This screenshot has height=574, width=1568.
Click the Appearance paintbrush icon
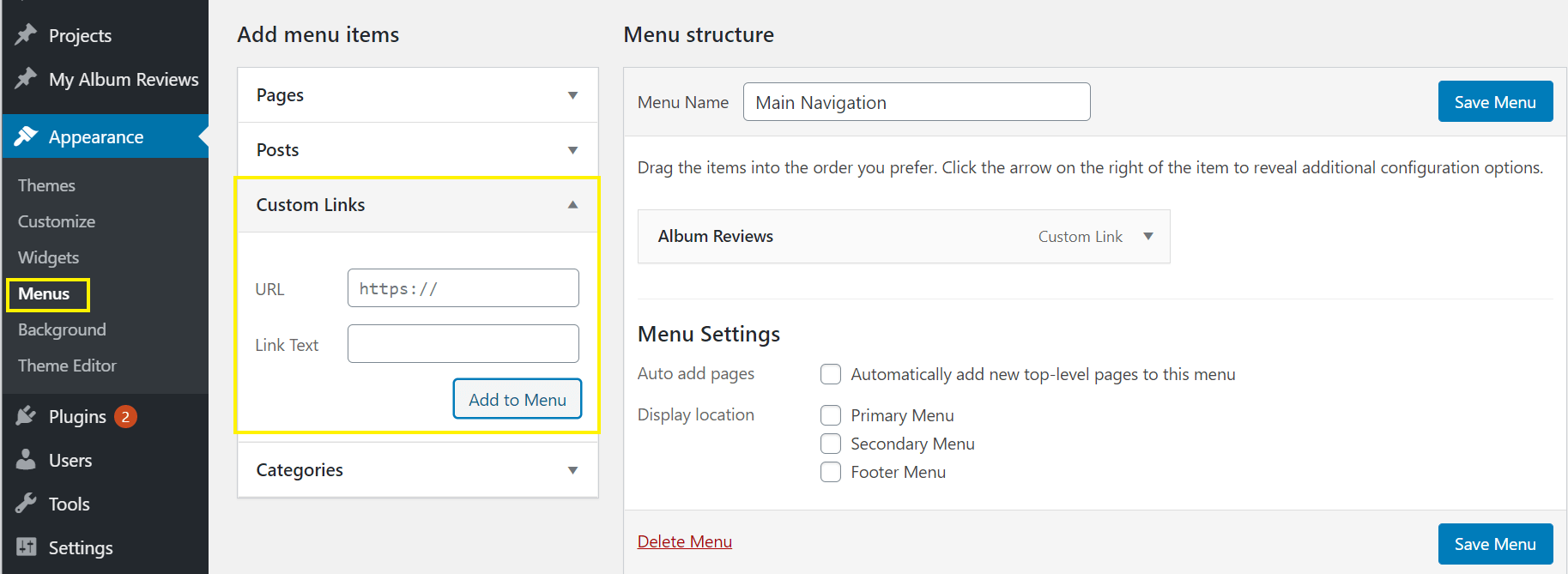[26, 136]
